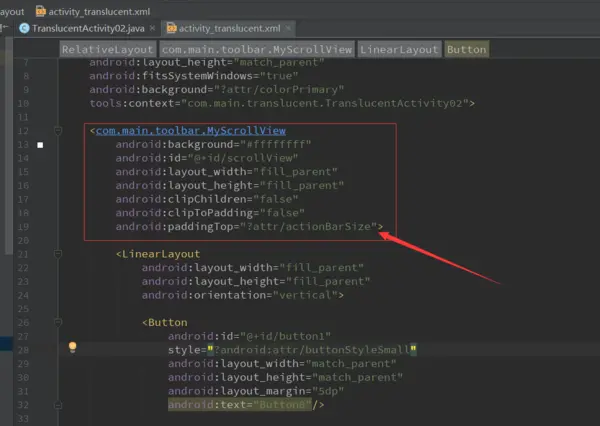600x426 pixels.
Task: Click the intention lightbulb at line 28
Action: [72, 347]
